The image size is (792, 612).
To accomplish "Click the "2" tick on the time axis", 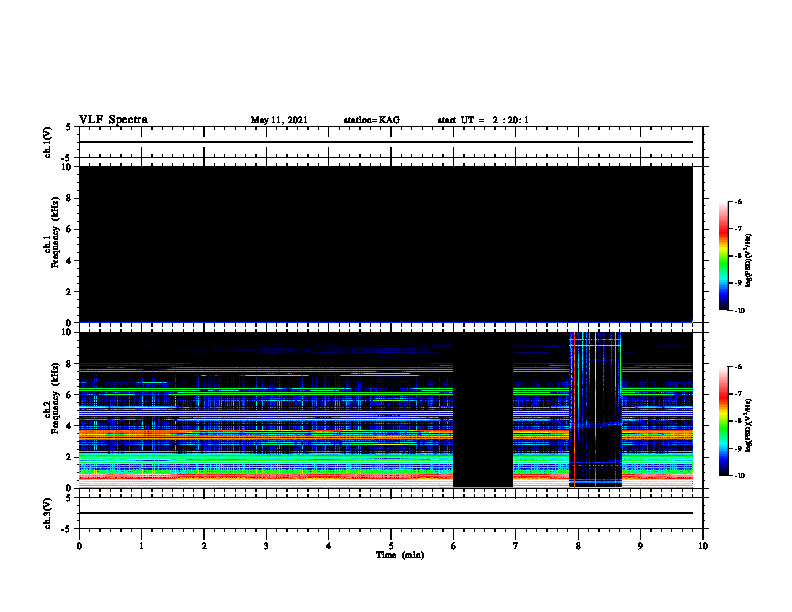I will click(x=204, y=546).
